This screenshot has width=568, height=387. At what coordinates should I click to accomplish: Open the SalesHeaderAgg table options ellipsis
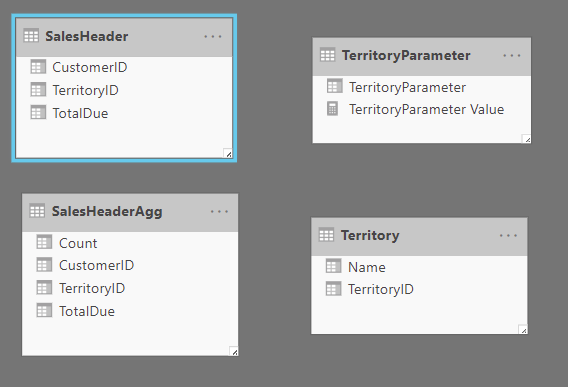click(219, 212)
